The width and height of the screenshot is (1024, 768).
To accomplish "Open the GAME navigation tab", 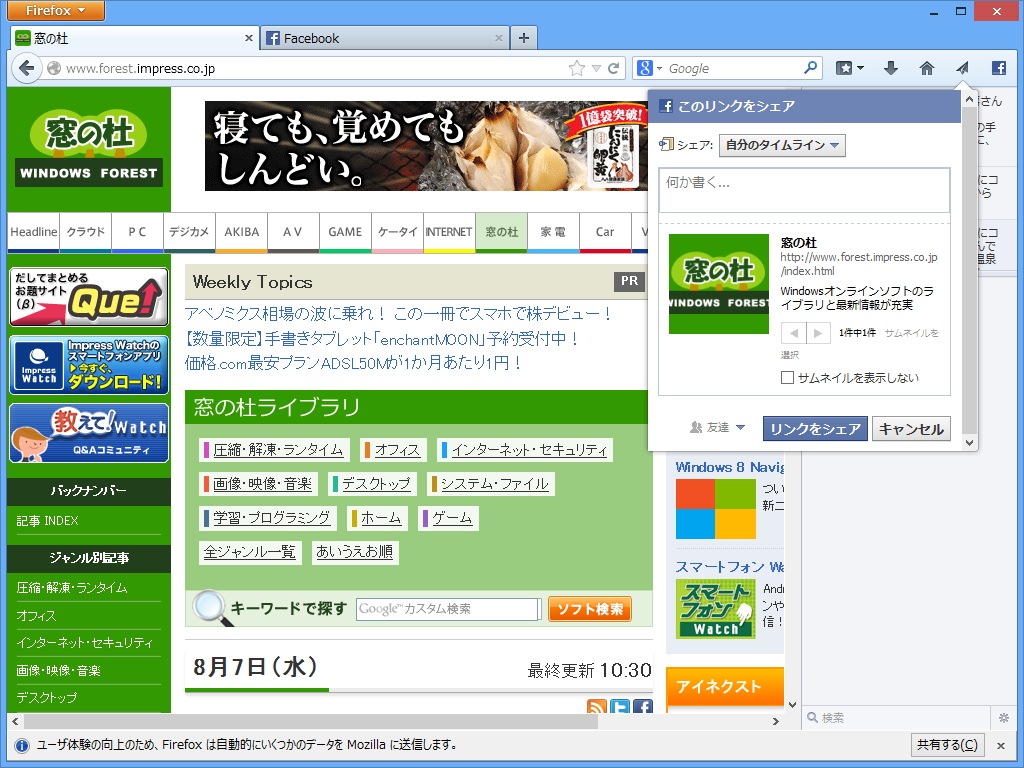I will coord(345,232).
